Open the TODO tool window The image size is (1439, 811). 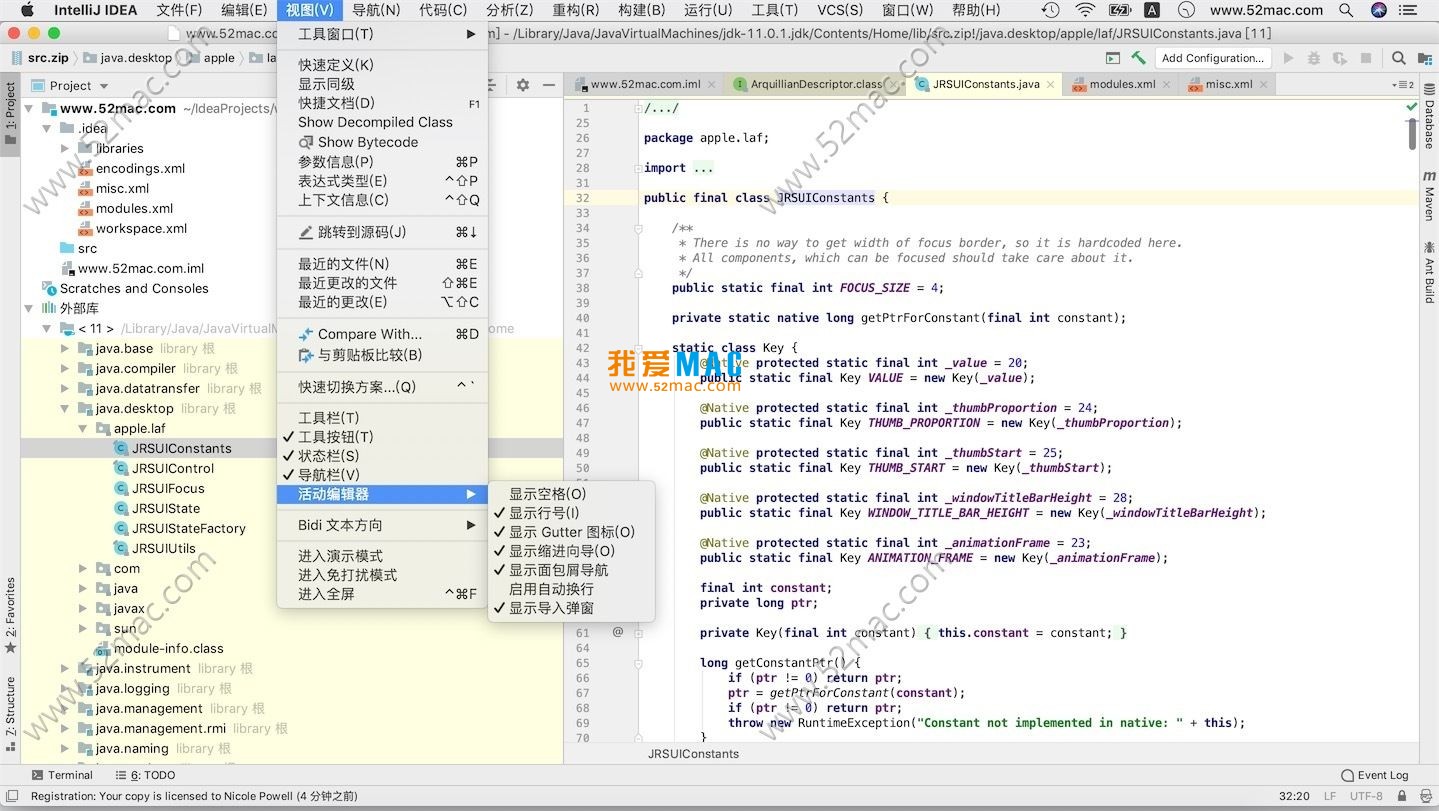[145, 775]
